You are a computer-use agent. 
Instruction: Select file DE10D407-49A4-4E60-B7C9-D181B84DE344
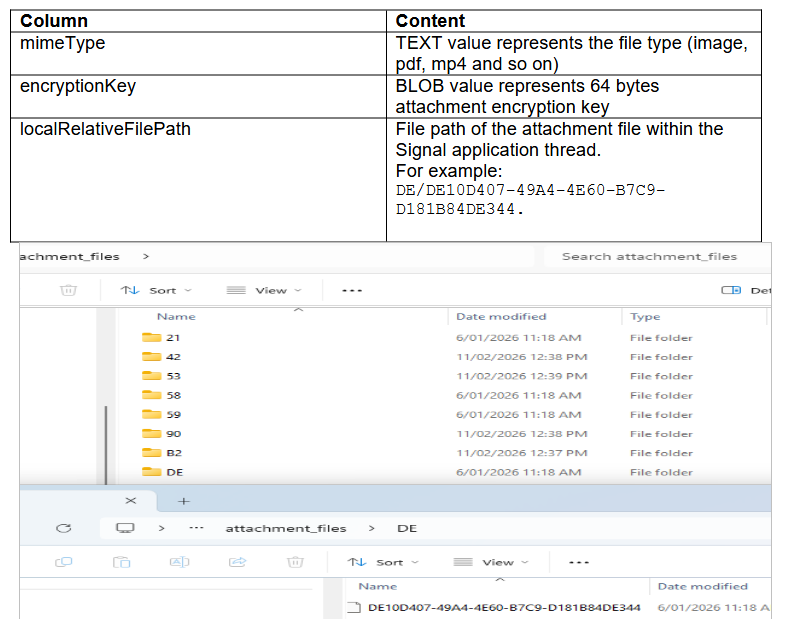tap(503, 607)
